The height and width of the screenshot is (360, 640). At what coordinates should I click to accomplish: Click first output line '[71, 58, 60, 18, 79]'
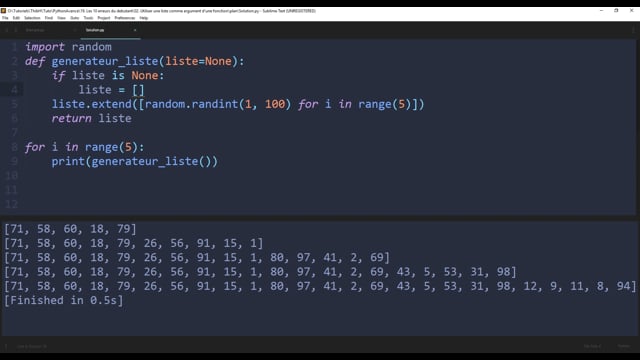click(70, 229)
